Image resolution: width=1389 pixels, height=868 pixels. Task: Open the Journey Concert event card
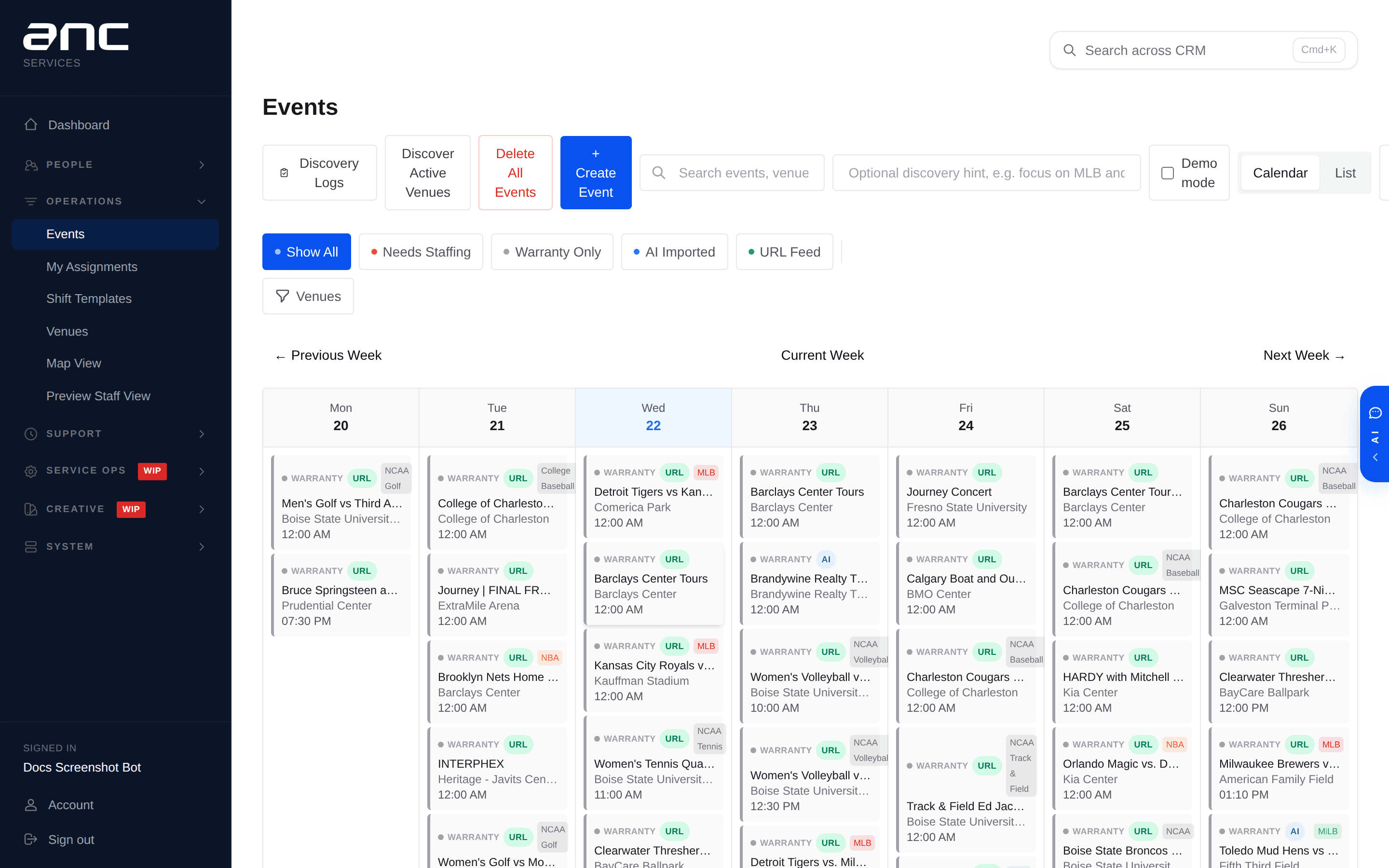point(966,497)
